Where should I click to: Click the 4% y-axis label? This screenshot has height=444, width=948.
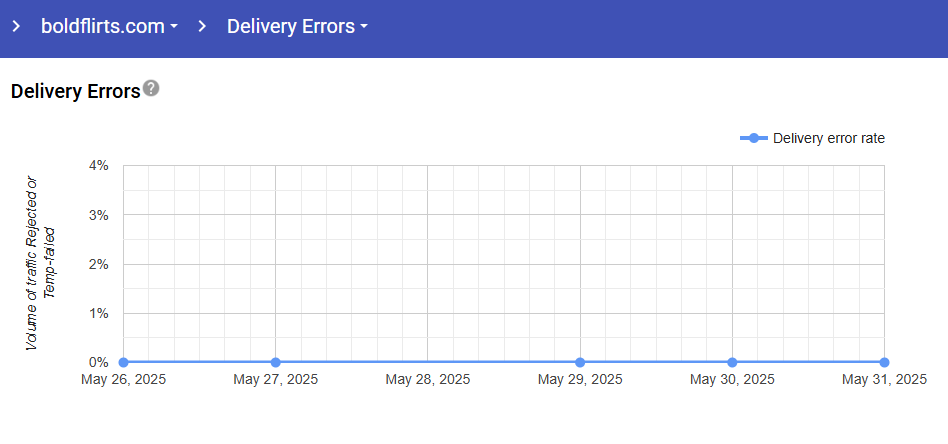98,166
